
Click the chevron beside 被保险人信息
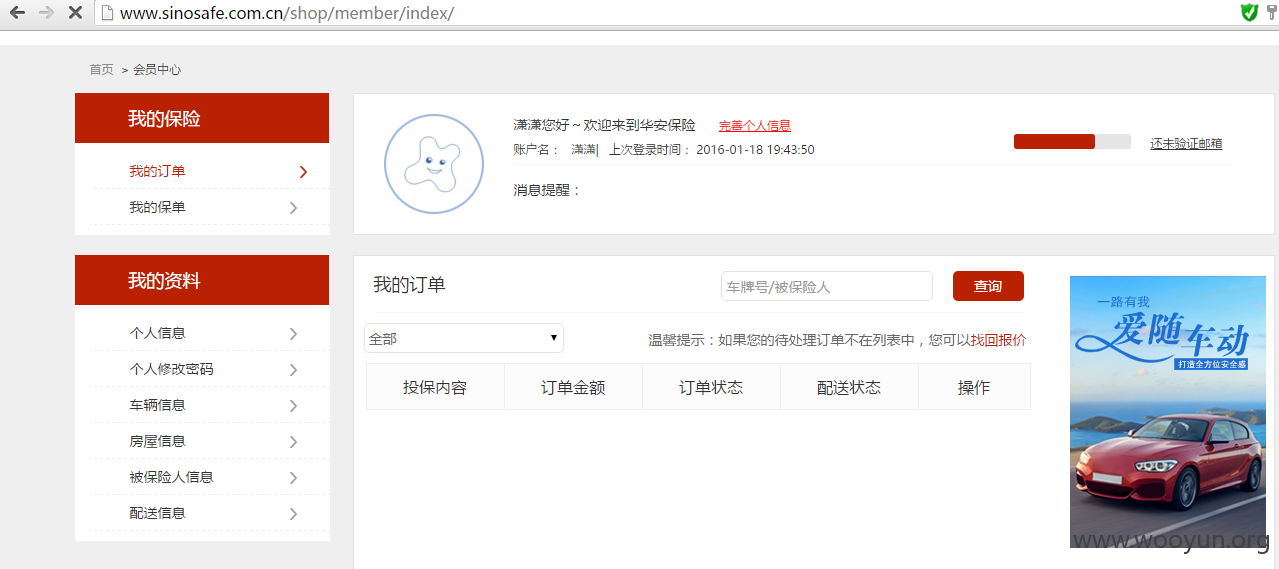[293, 478]
